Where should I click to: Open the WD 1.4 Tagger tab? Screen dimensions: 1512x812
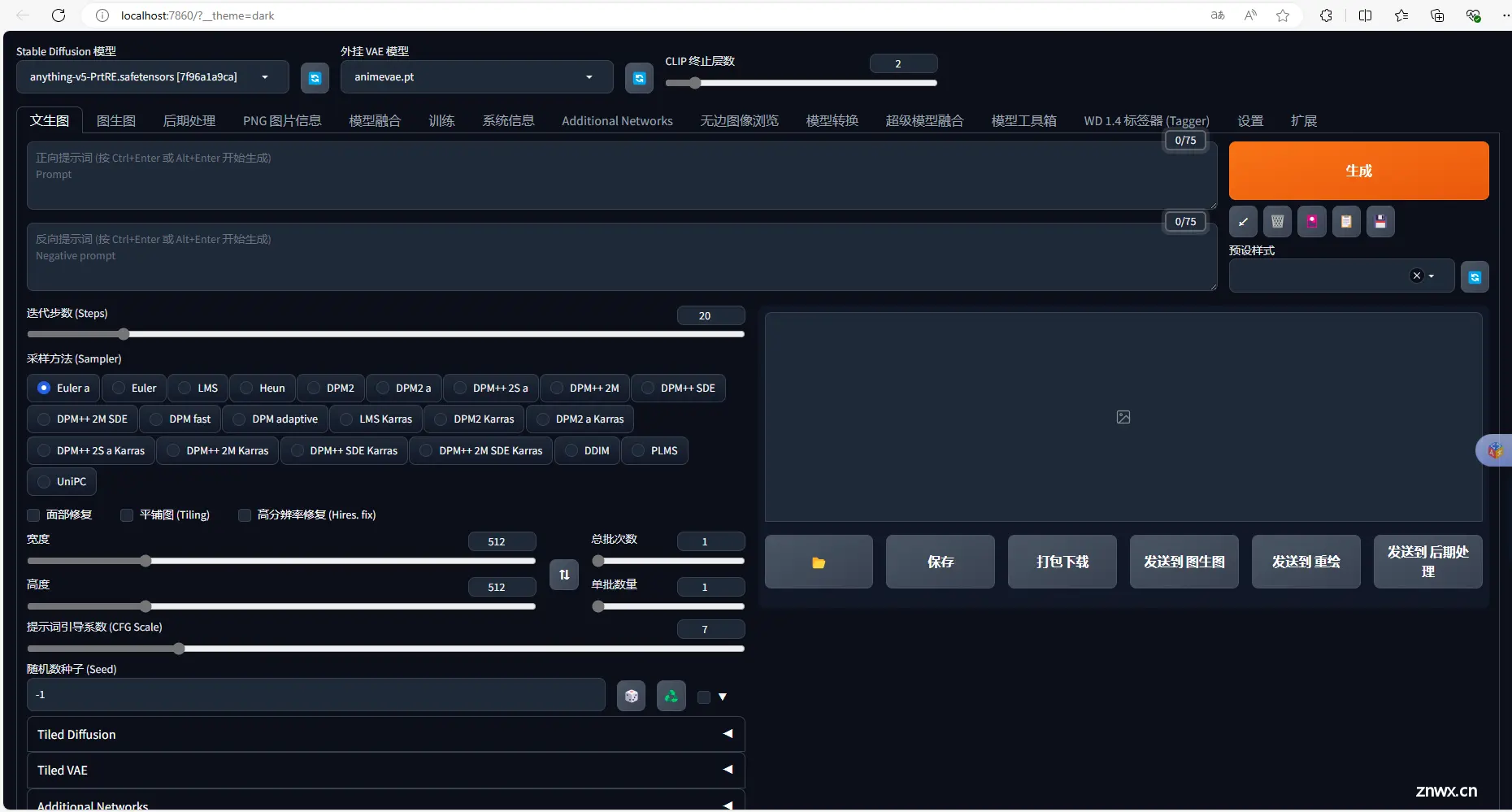point(1146,120)
